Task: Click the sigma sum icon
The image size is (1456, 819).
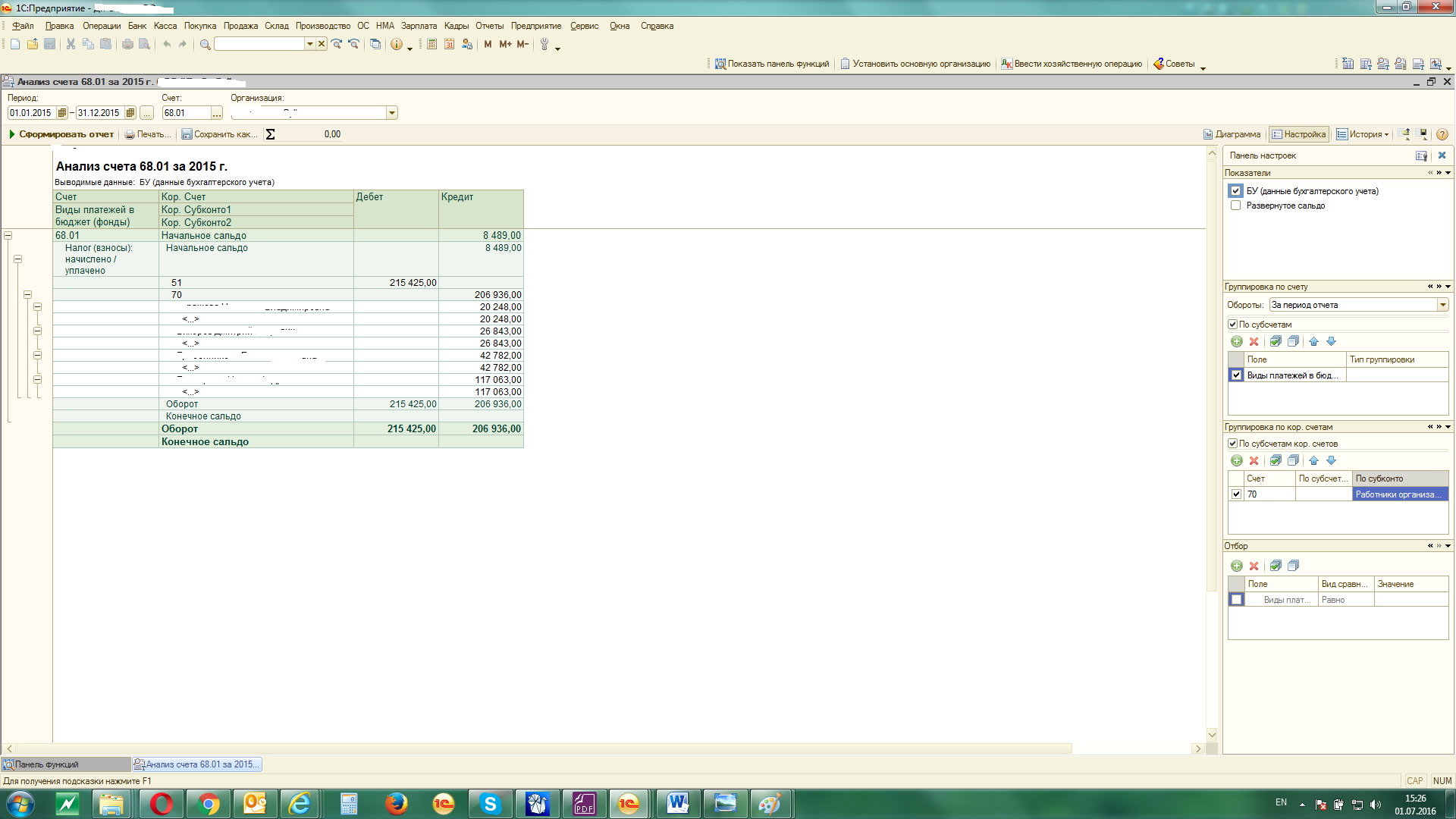Action: pos(270,134)
